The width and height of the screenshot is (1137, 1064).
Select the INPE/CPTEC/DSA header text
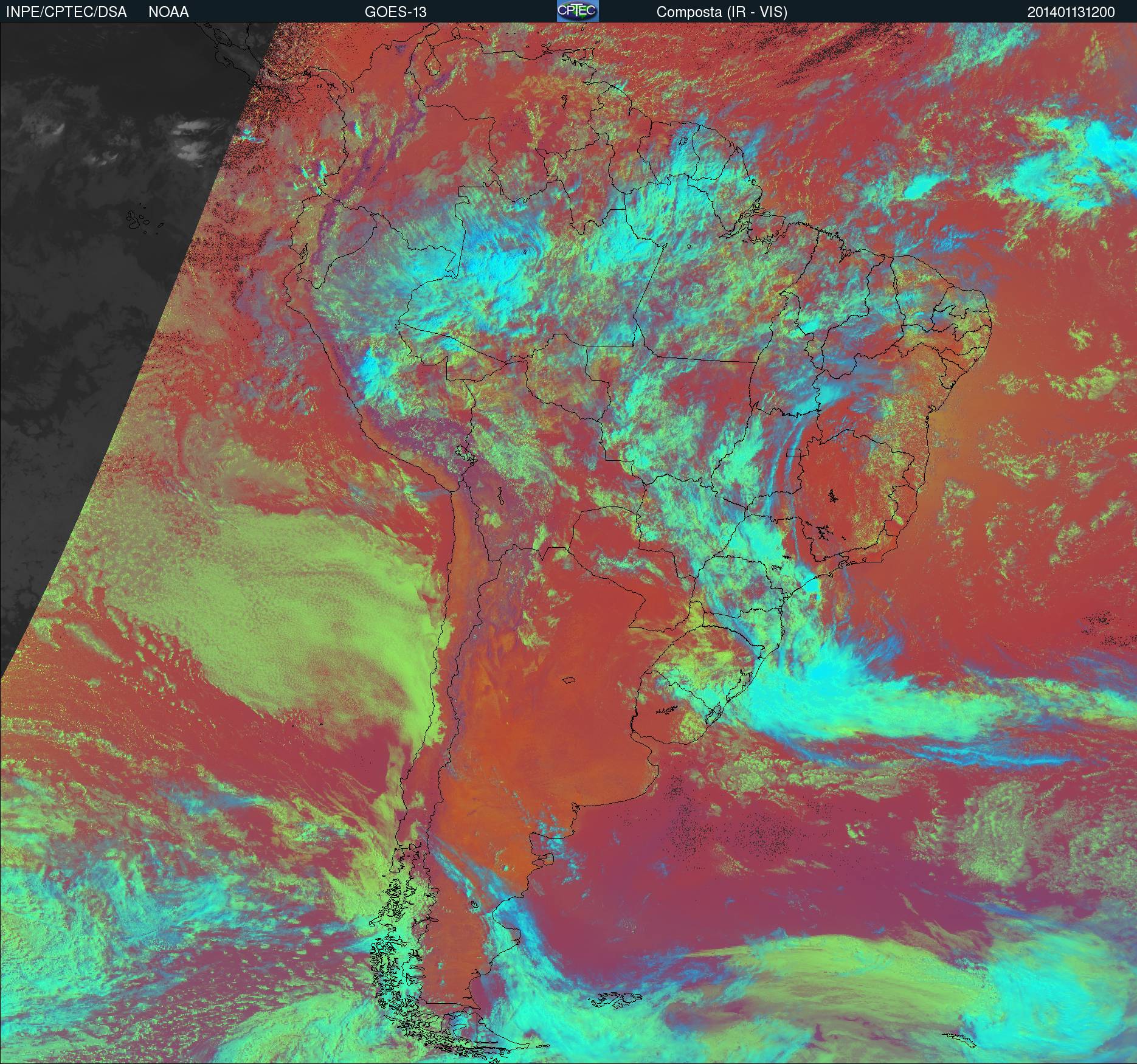click(x=66, y=12)
